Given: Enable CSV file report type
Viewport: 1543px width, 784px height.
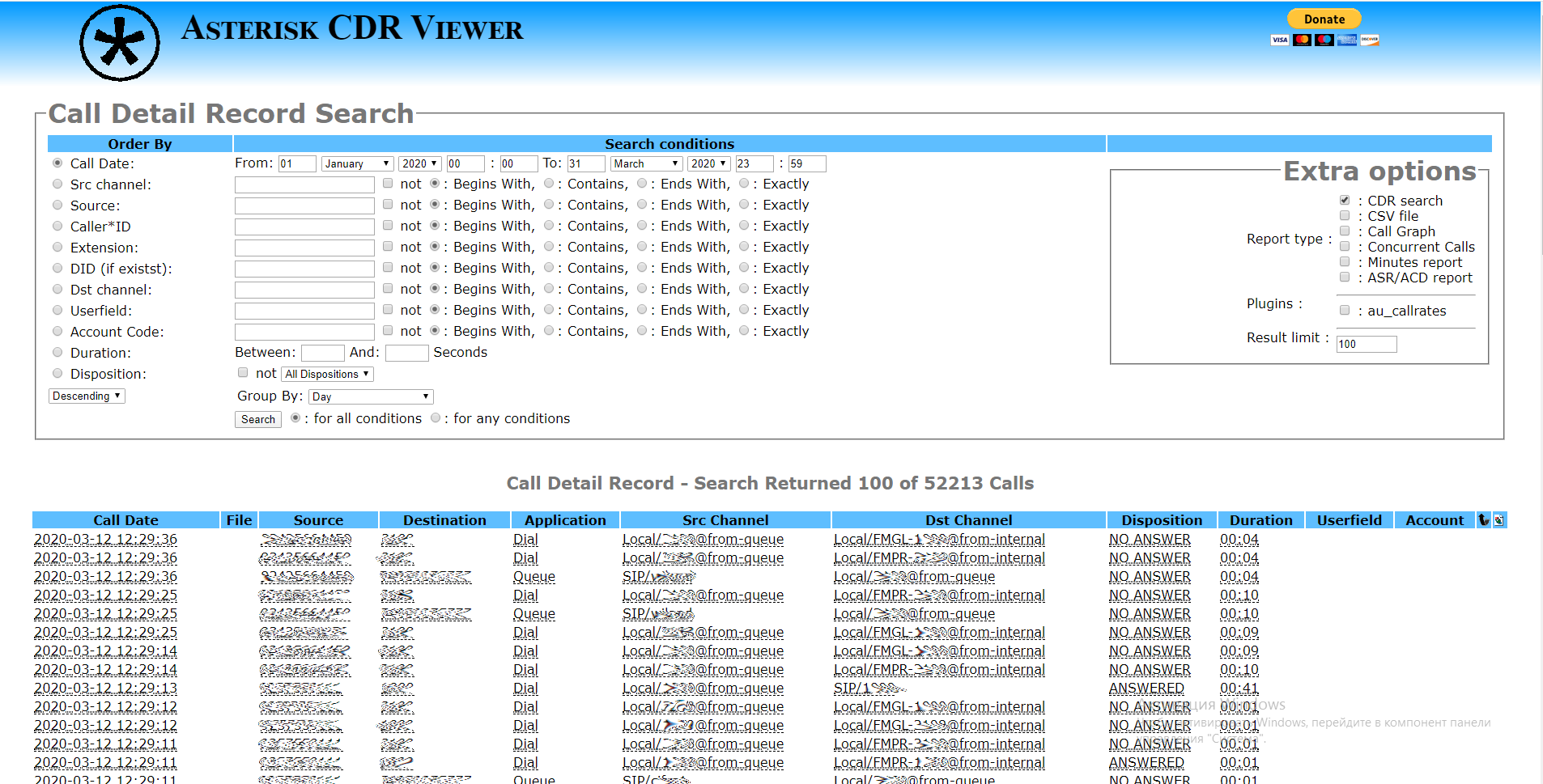Looking at the screenshot, I should click(1345, 216).
